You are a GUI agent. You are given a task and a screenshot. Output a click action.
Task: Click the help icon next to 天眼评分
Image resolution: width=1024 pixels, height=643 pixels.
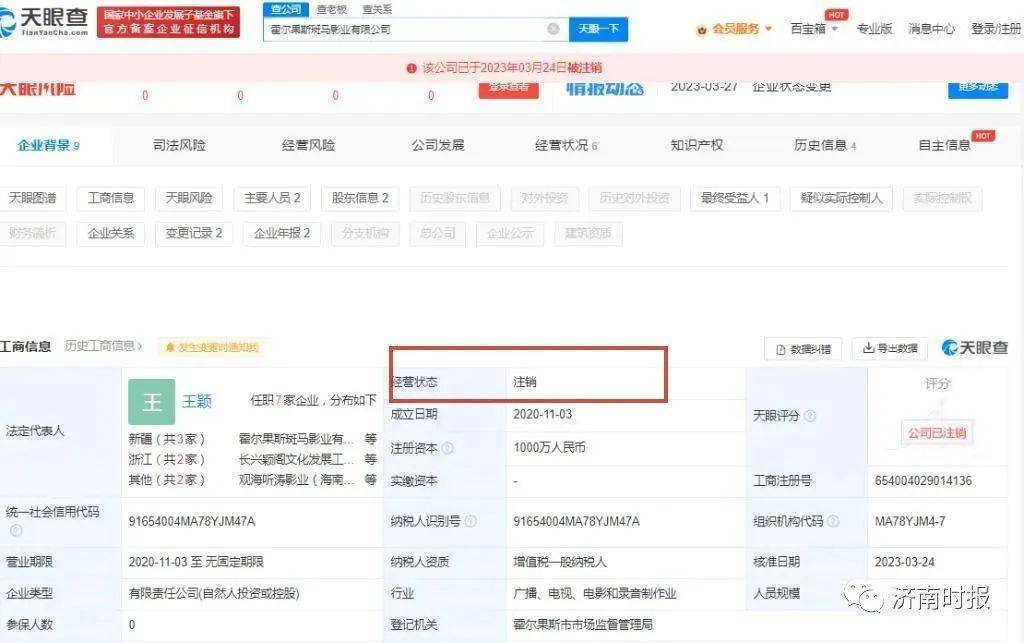[810, 415]
